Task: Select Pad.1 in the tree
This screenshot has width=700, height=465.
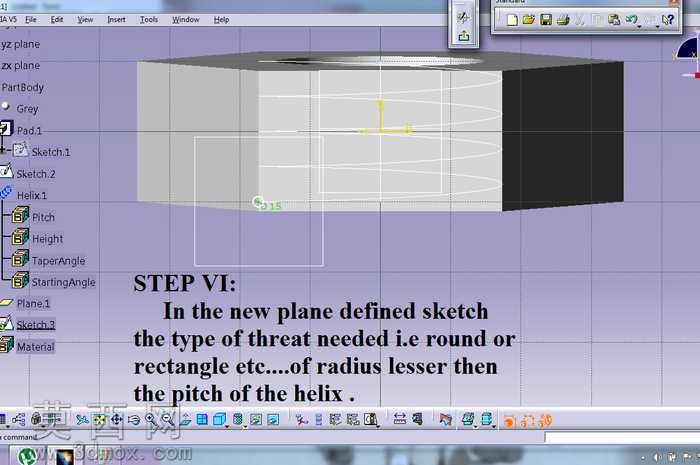Action: point(29,130)
